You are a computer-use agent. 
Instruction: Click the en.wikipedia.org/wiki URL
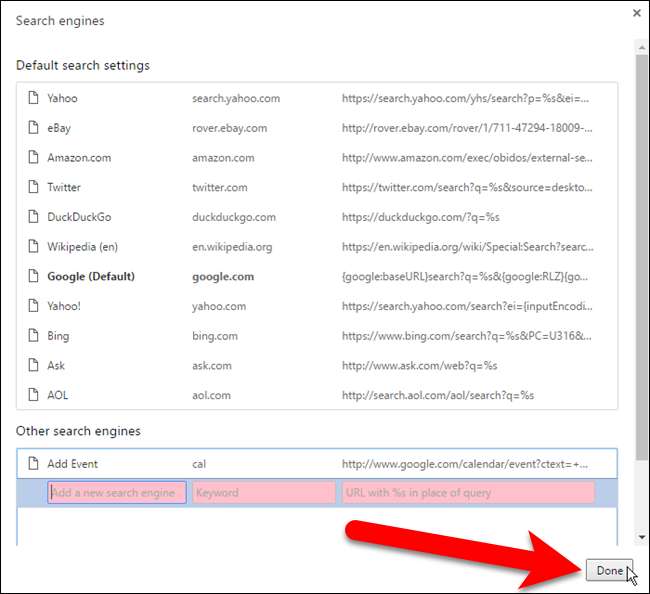coord(468,247)
